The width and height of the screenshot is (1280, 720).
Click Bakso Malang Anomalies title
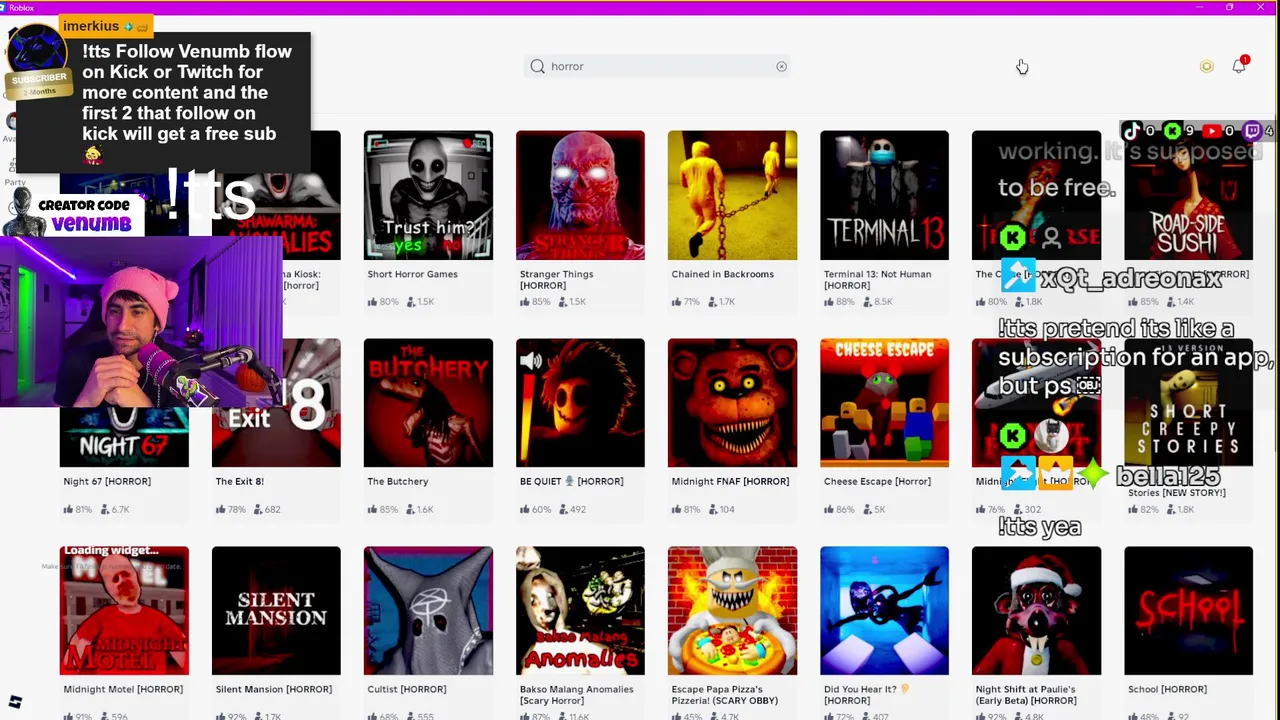pos(576,694)
